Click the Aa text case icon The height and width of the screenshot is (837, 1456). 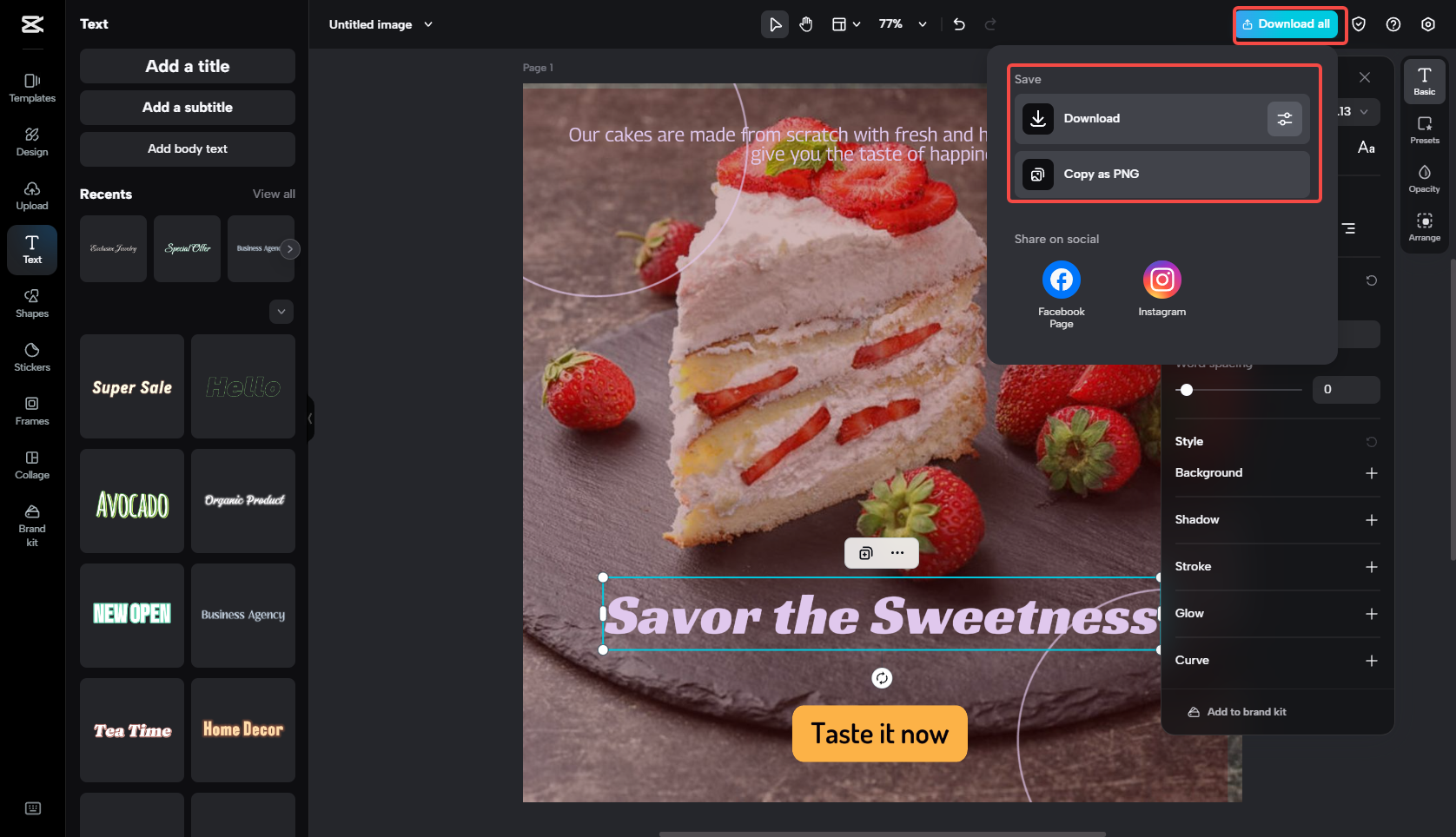coord(1367,148)
